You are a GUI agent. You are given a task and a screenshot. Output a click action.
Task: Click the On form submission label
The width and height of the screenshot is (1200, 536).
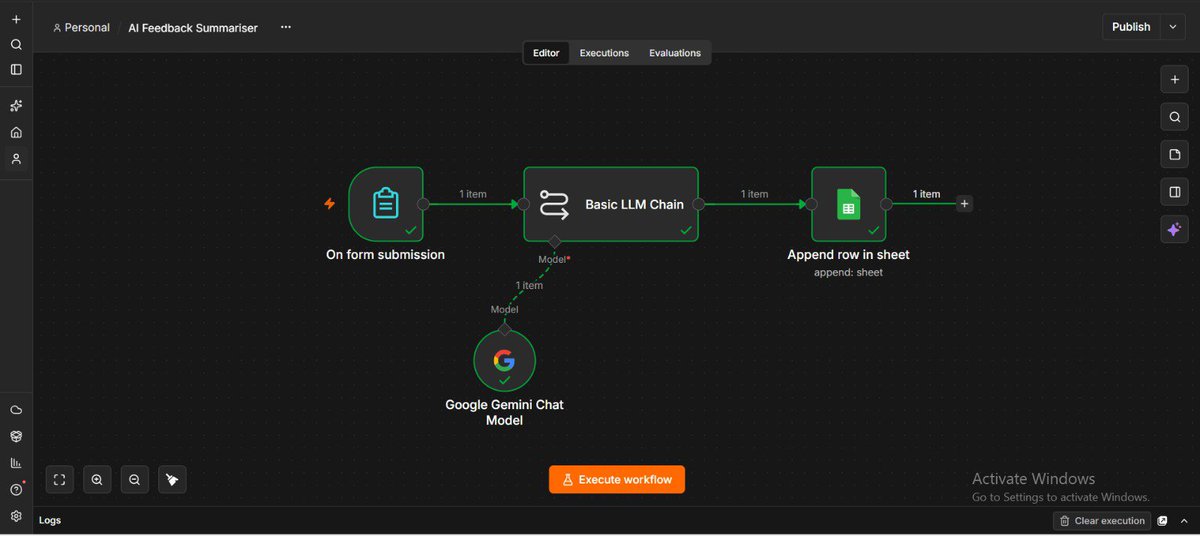(x=385, y=255)
